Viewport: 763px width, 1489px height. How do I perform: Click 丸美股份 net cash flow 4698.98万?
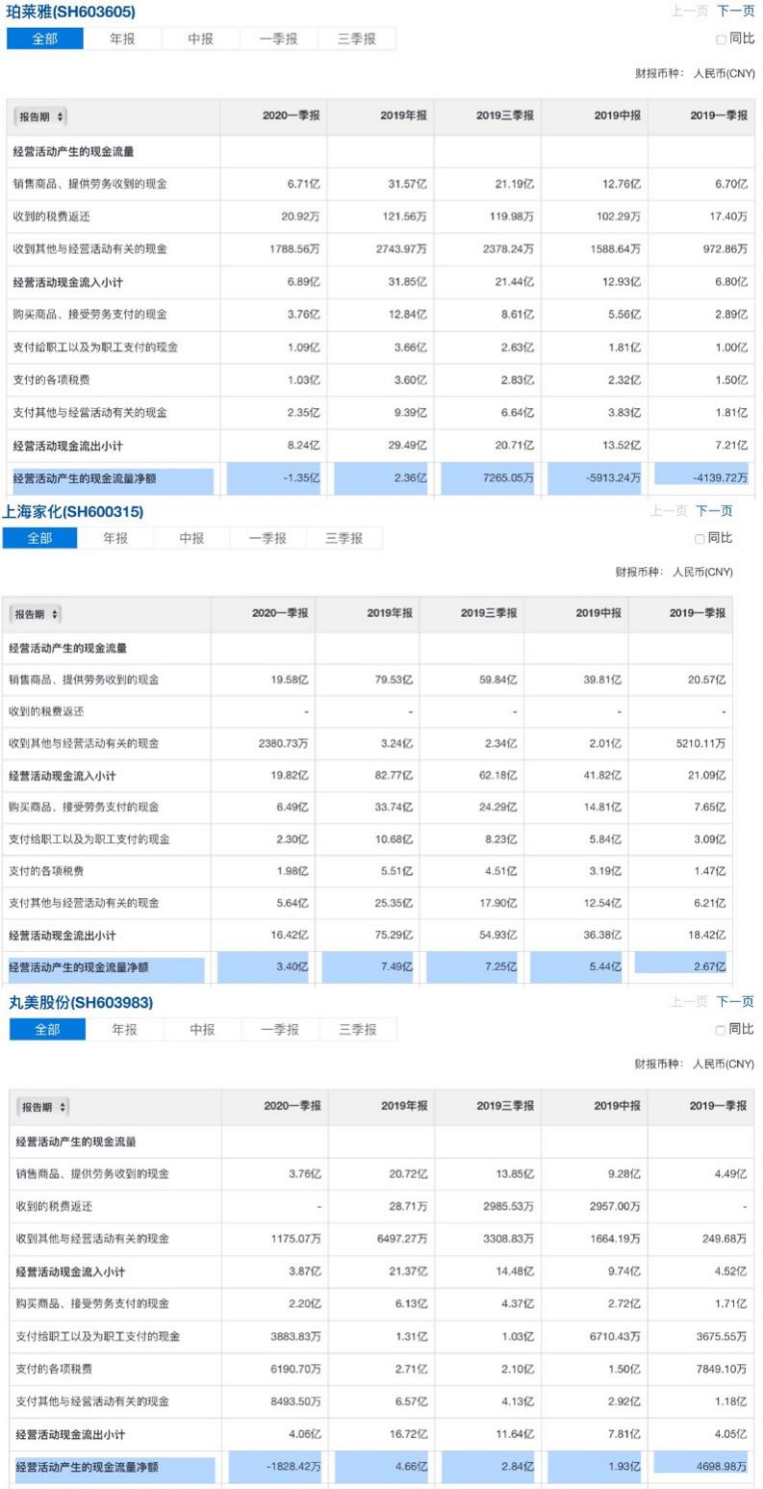[719, 1468]
